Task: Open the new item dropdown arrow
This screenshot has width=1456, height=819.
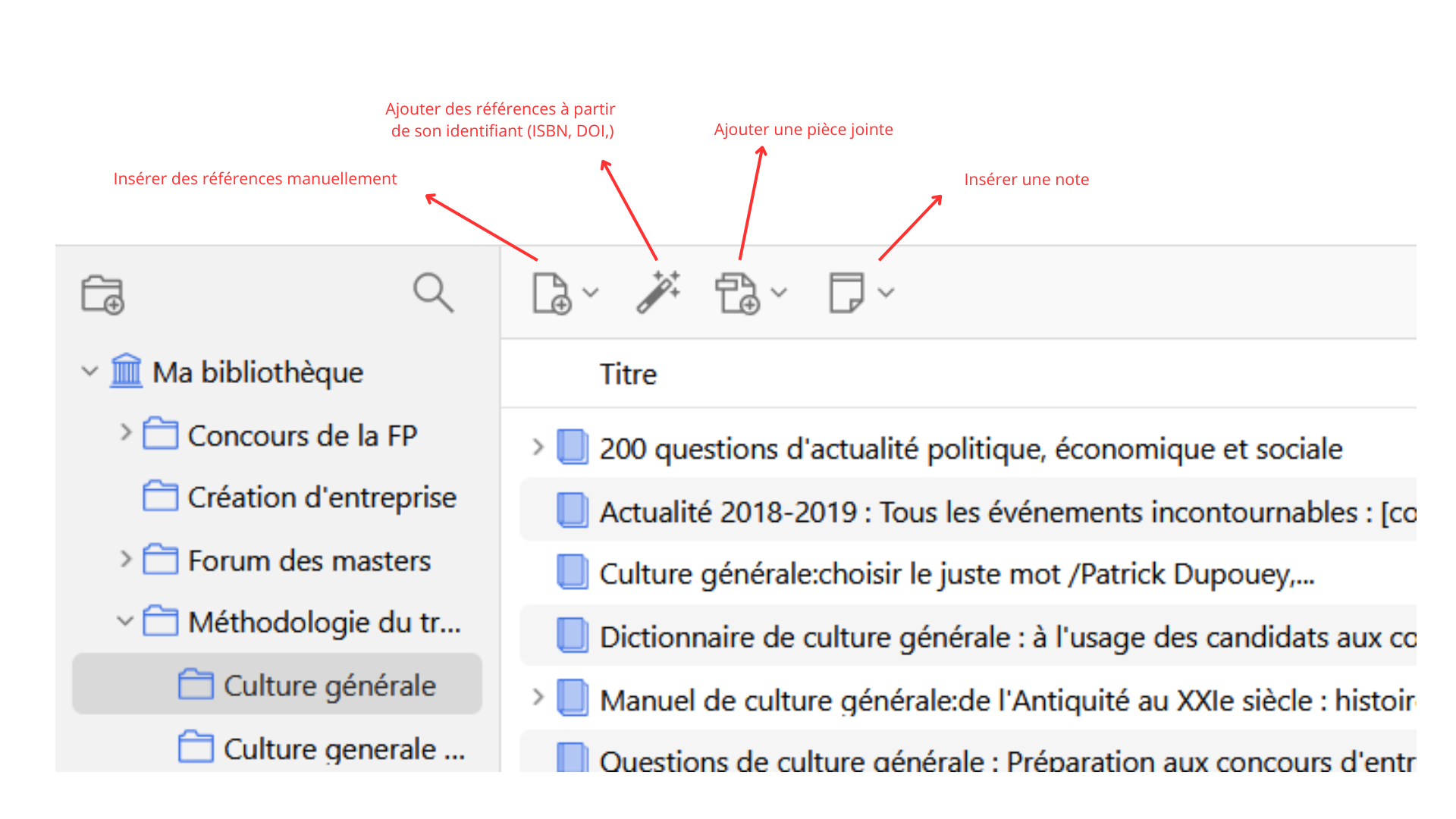Action: coord(591,293)
